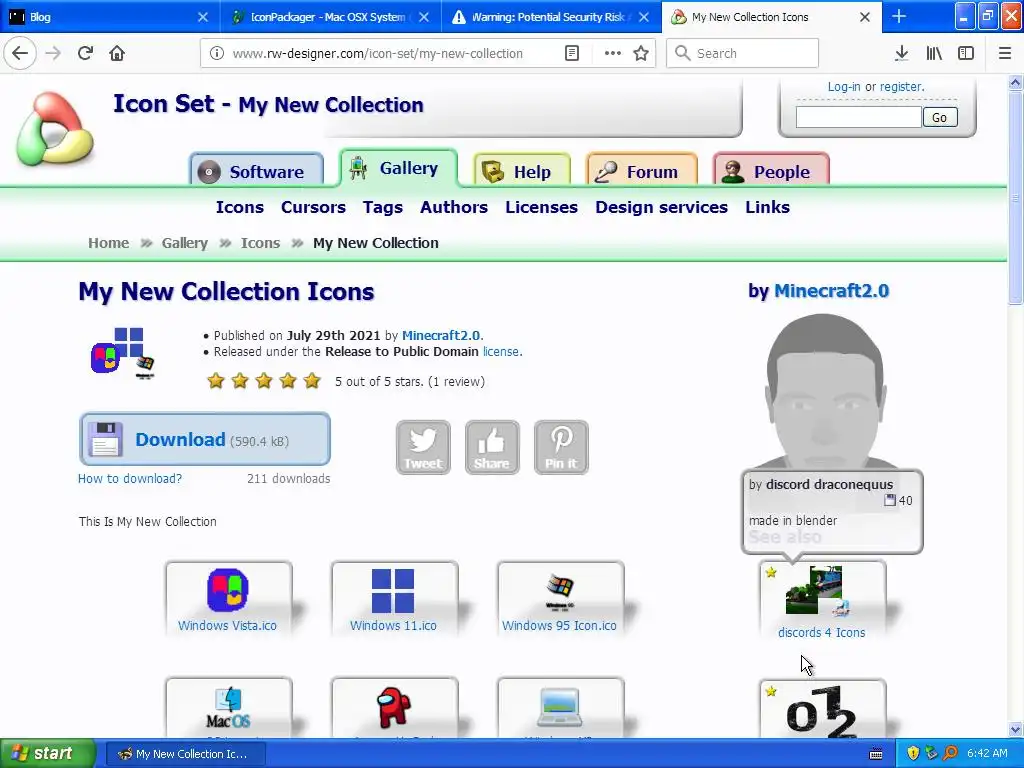
Task: Click the page vertical scrollbar down arrow
Action: 1015,729
